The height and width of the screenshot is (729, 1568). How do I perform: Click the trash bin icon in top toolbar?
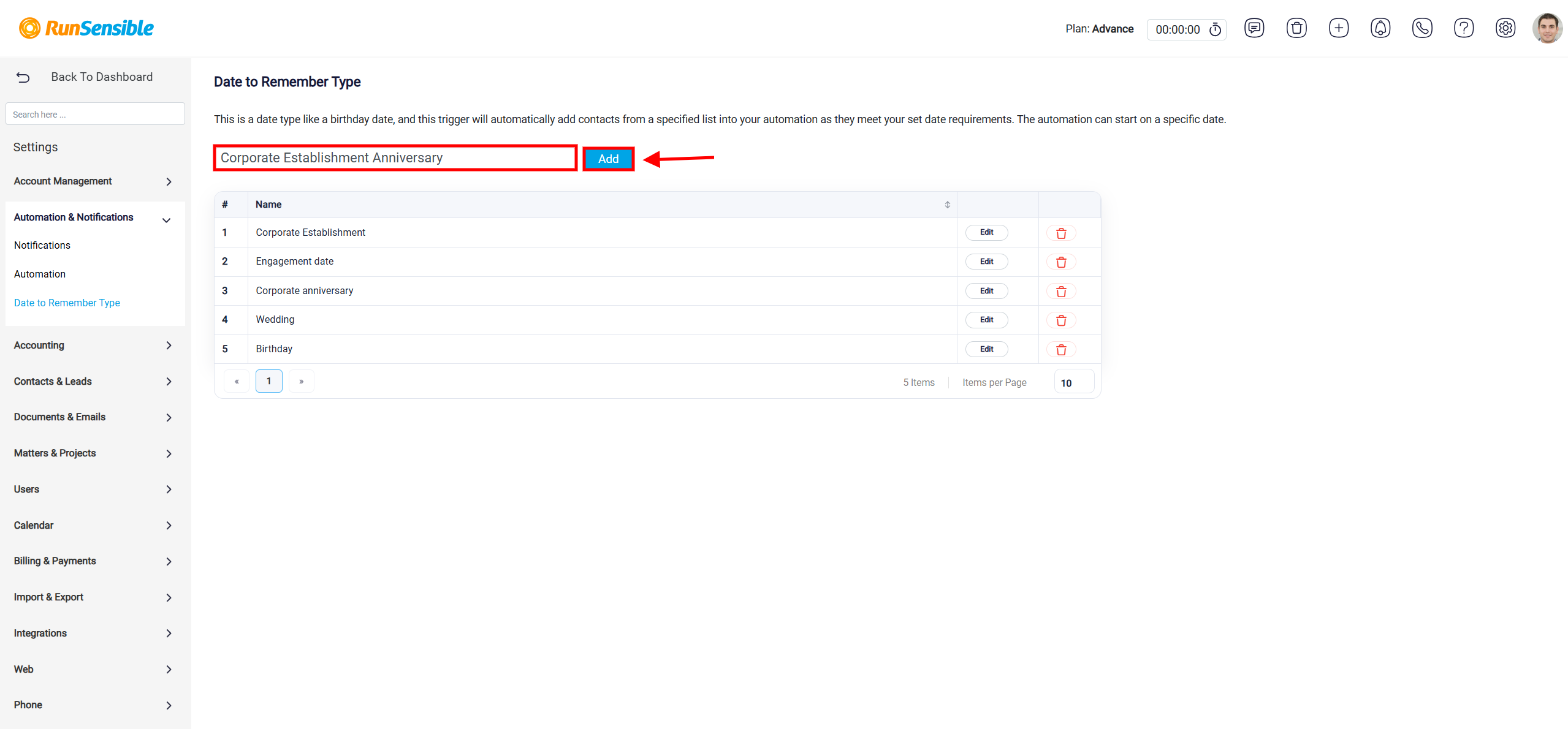click(1296, 28)
